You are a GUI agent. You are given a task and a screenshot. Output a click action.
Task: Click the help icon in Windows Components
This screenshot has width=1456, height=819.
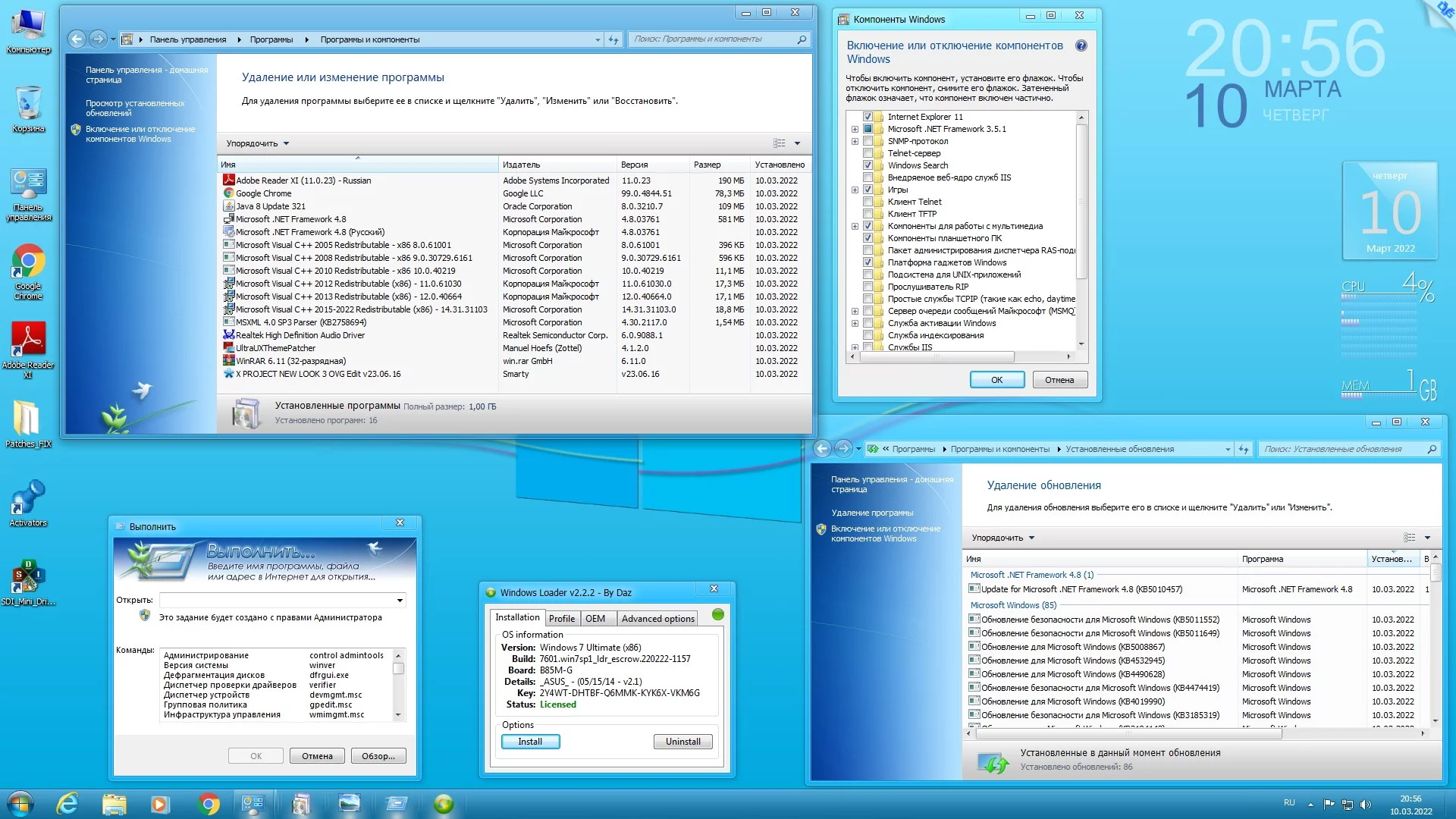[1081, 45]
